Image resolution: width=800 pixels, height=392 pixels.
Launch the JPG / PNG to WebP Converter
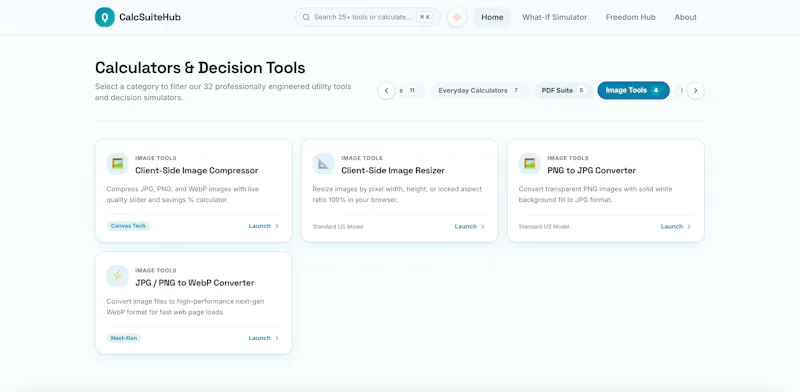263,338
